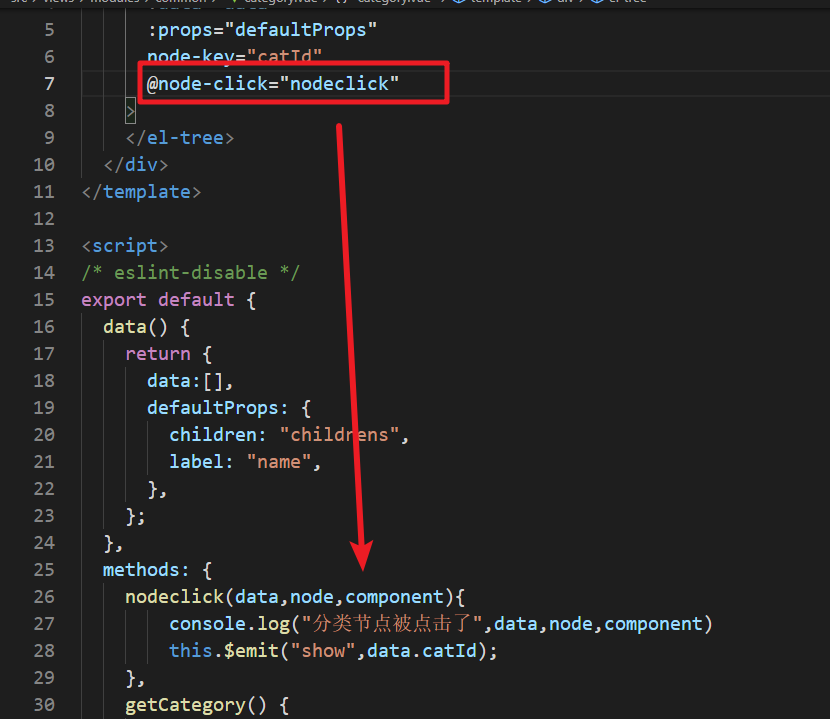830x719 pixels.
Task: Click the eslint-disable comment
Action: point(191,273)
